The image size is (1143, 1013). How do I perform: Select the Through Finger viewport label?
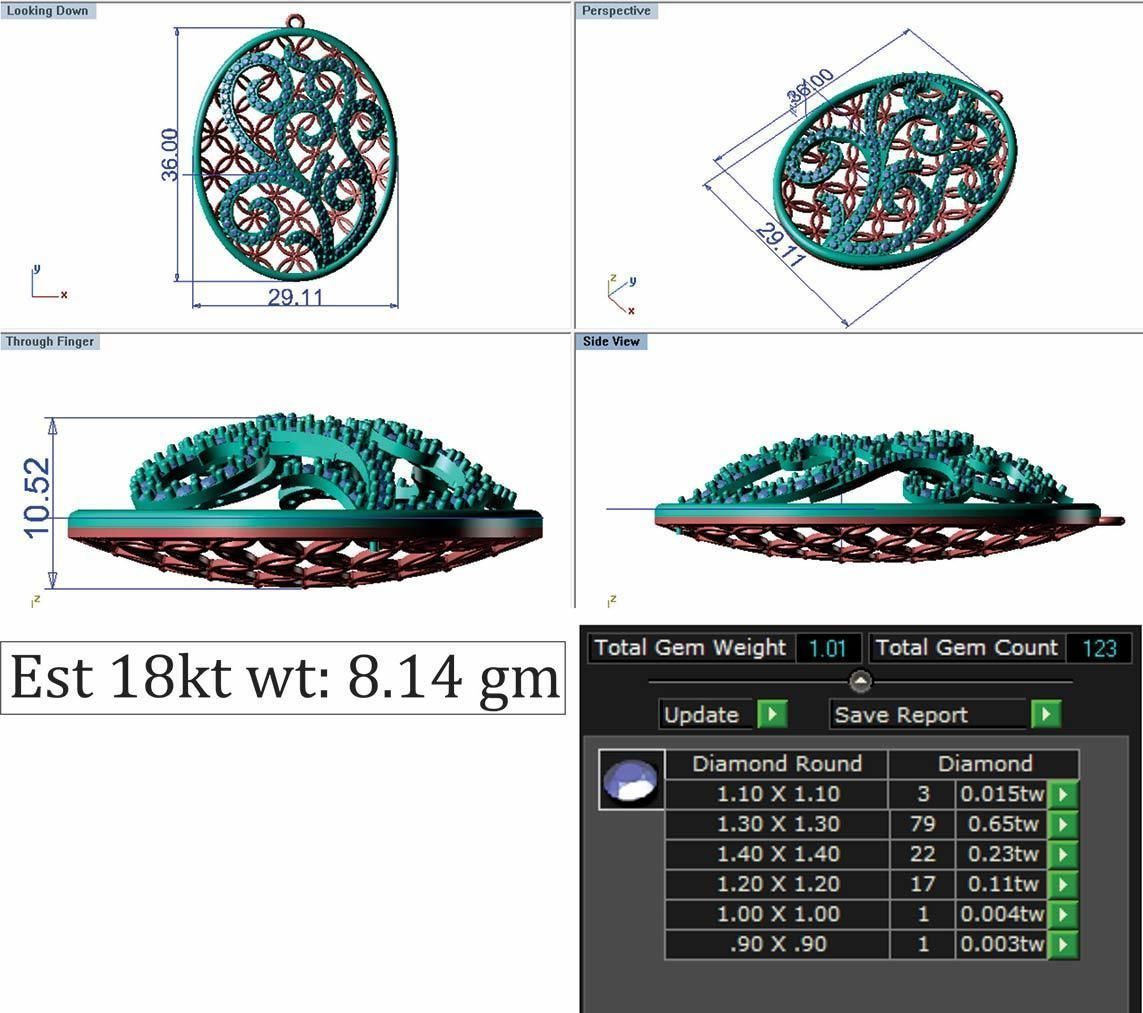pos(50,341)
